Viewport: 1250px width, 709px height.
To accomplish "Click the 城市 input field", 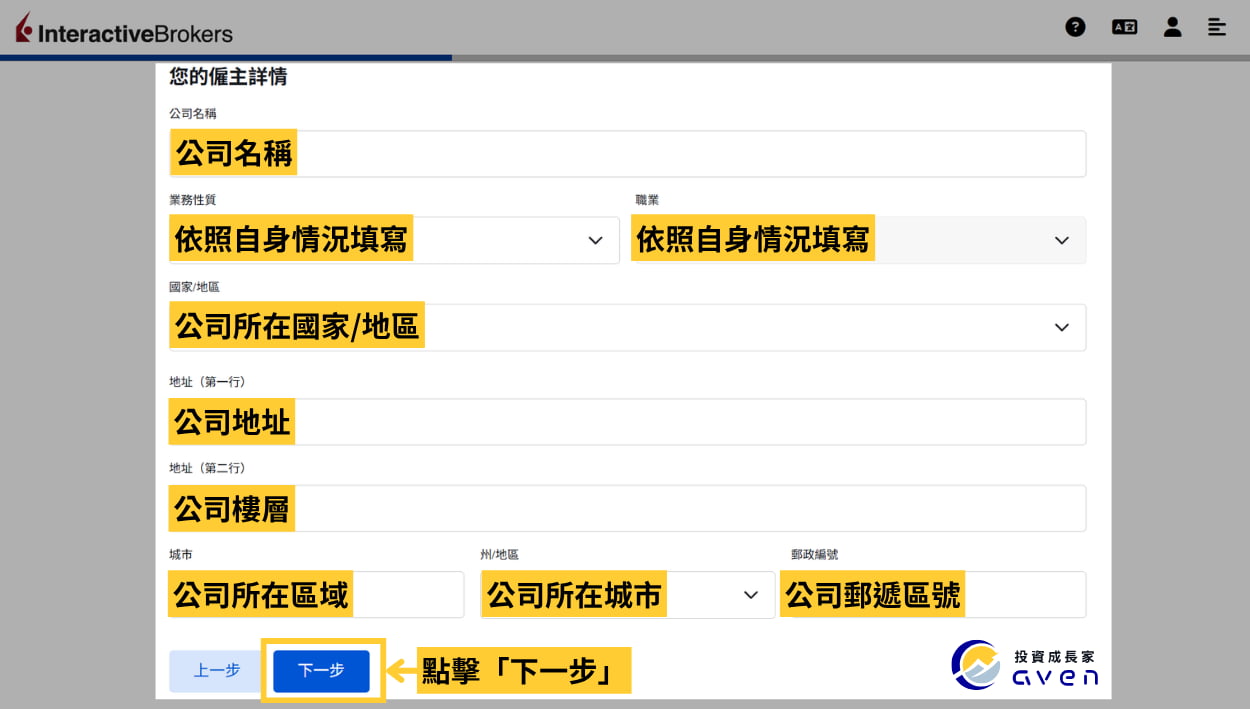I will [316, 595].
